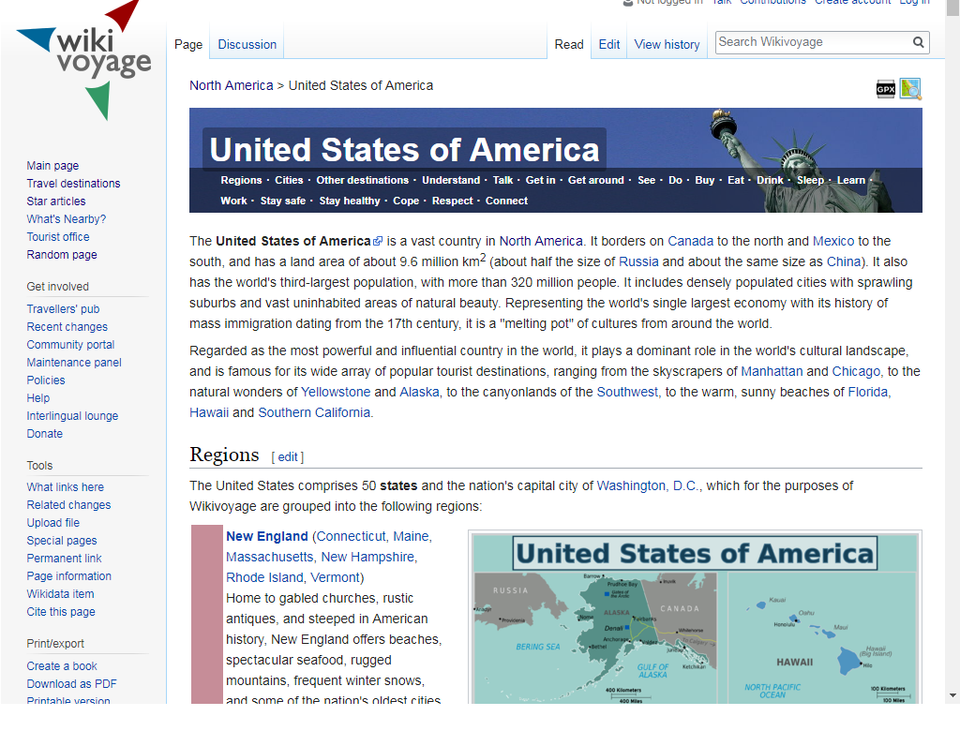Open the full-screen dynamic map icon
The height and width of the screenshot is (746, 960).
910,89
